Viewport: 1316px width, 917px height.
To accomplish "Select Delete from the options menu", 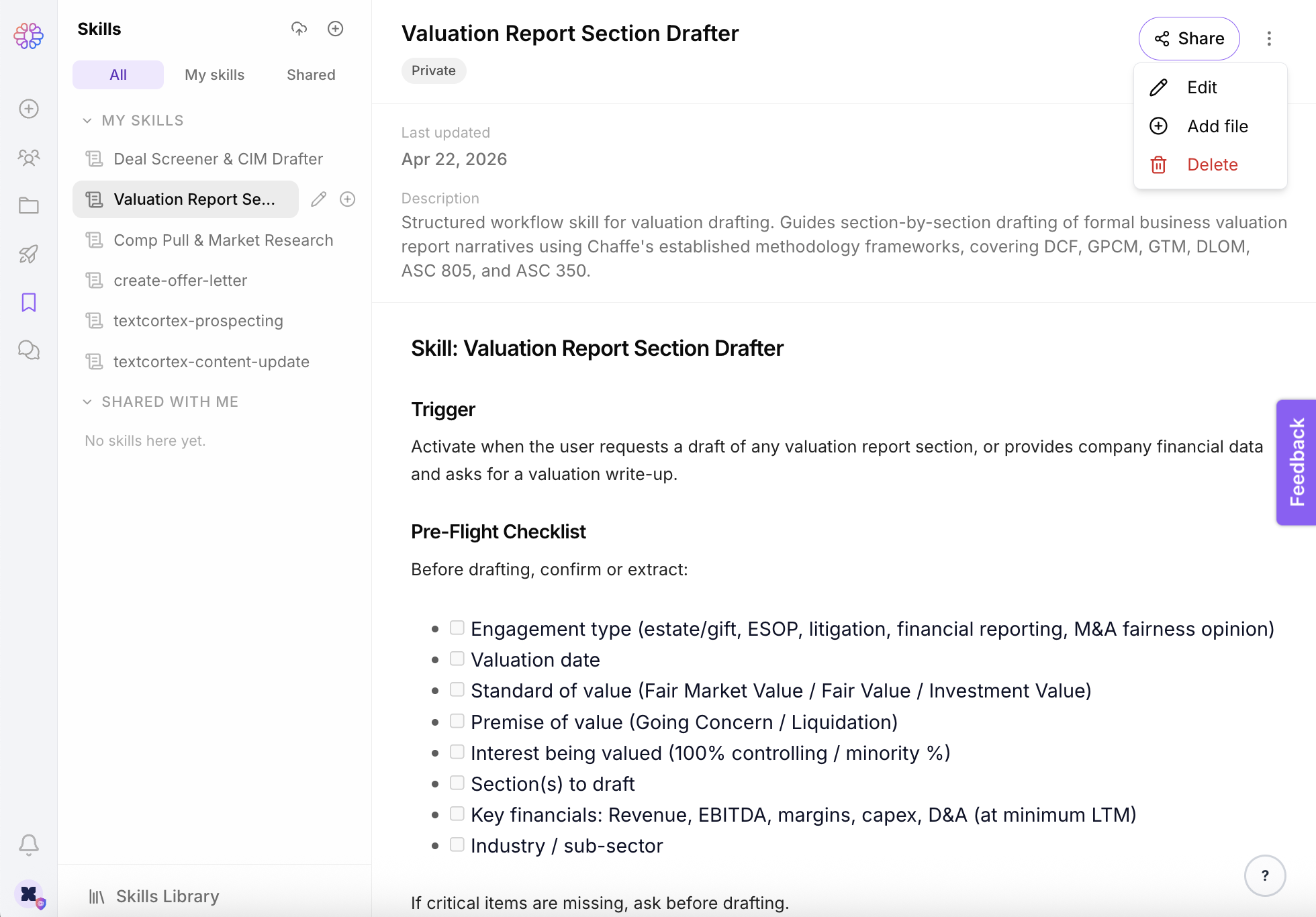I will coord(1211,164).
